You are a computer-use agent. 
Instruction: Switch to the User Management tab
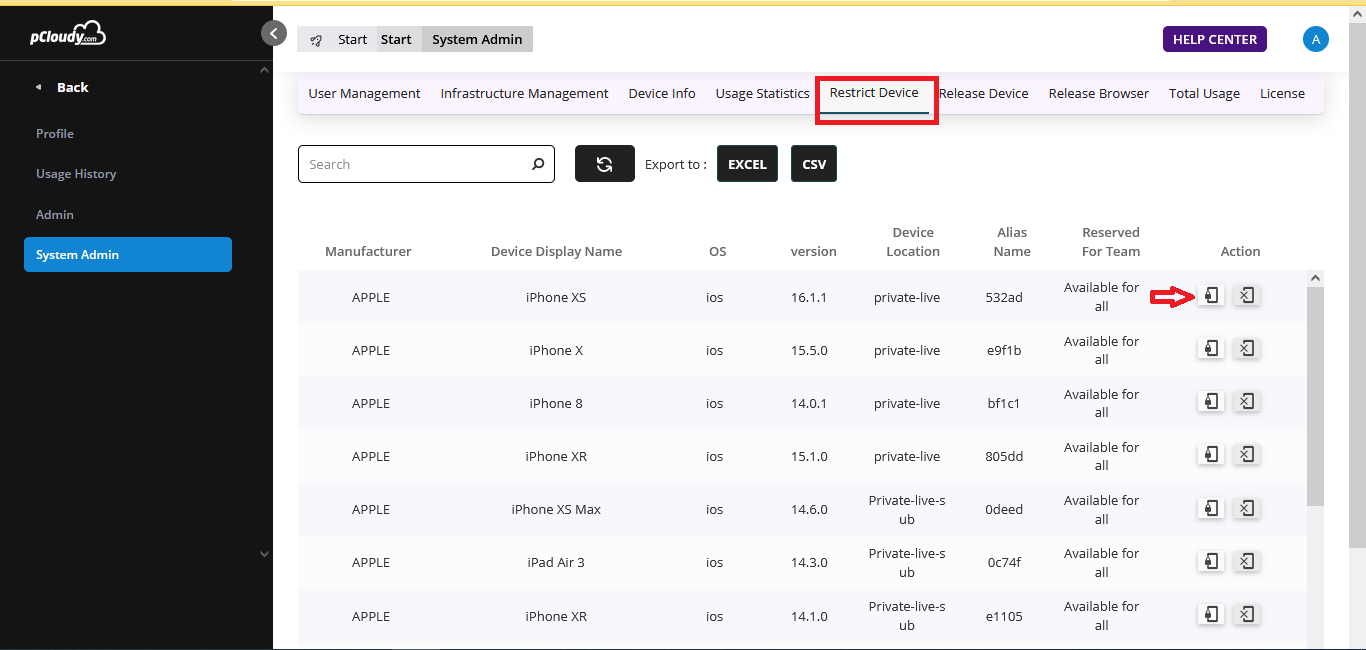(364, 93)
